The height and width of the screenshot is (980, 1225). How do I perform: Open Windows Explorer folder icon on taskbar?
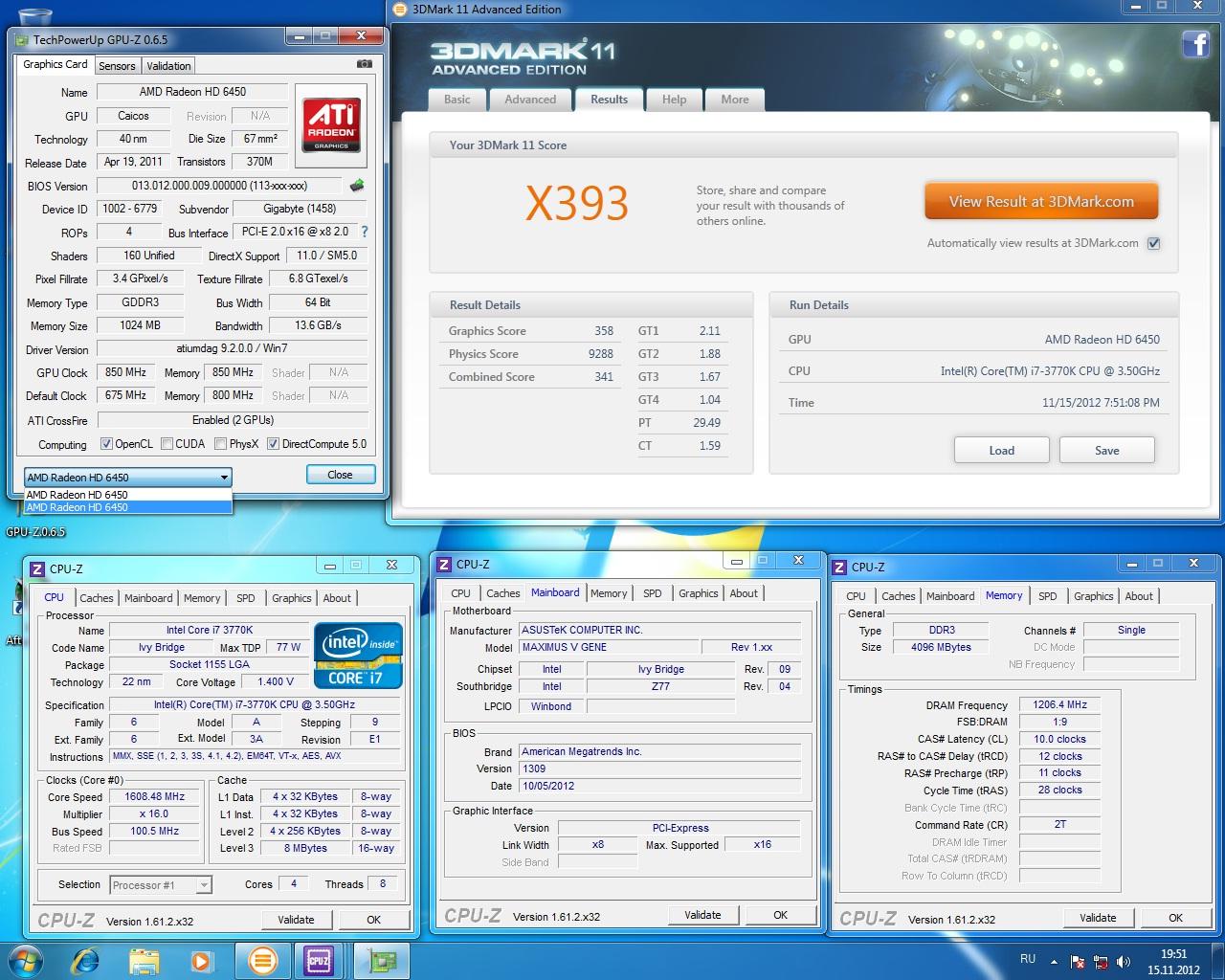(144, 960)
